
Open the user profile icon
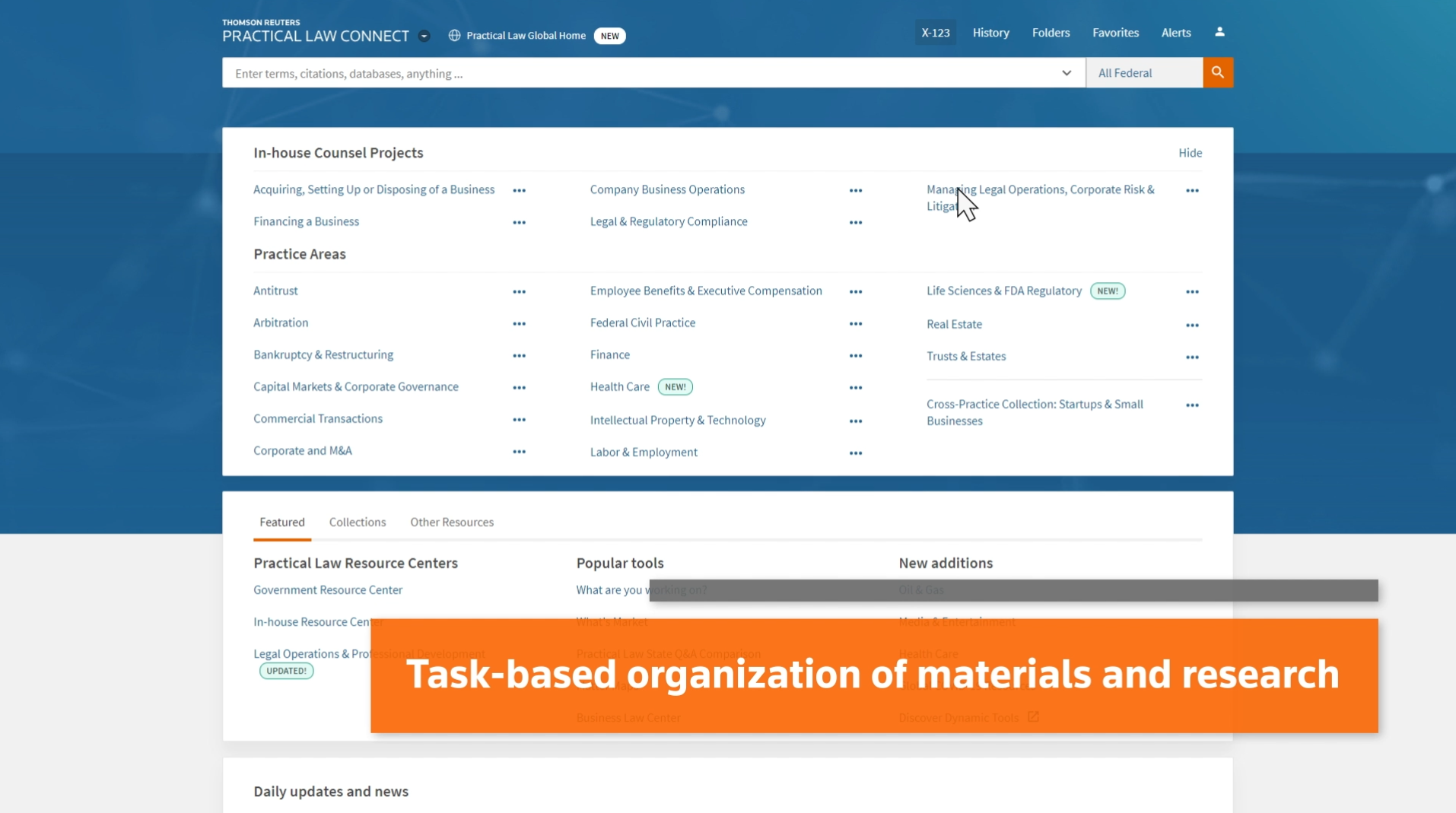click(1219, 32)
